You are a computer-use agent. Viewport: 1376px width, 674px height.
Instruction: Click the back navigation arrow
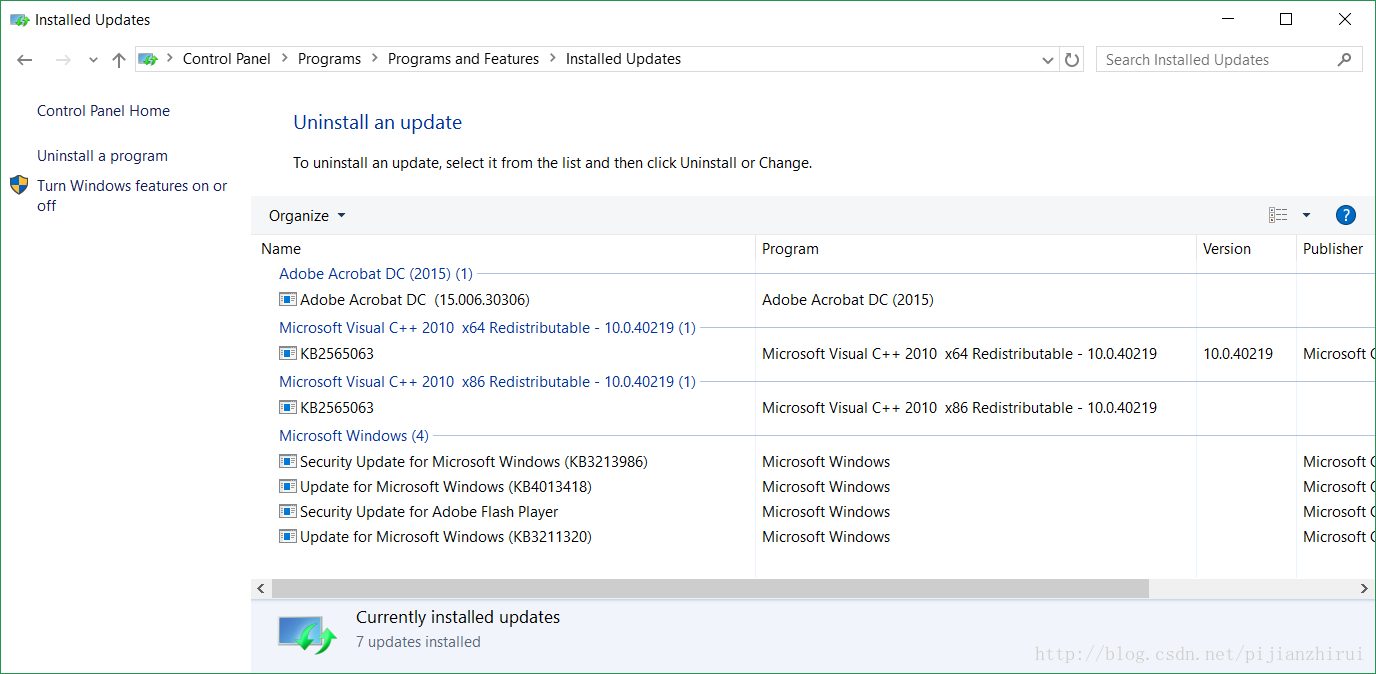tap(25, 60)
